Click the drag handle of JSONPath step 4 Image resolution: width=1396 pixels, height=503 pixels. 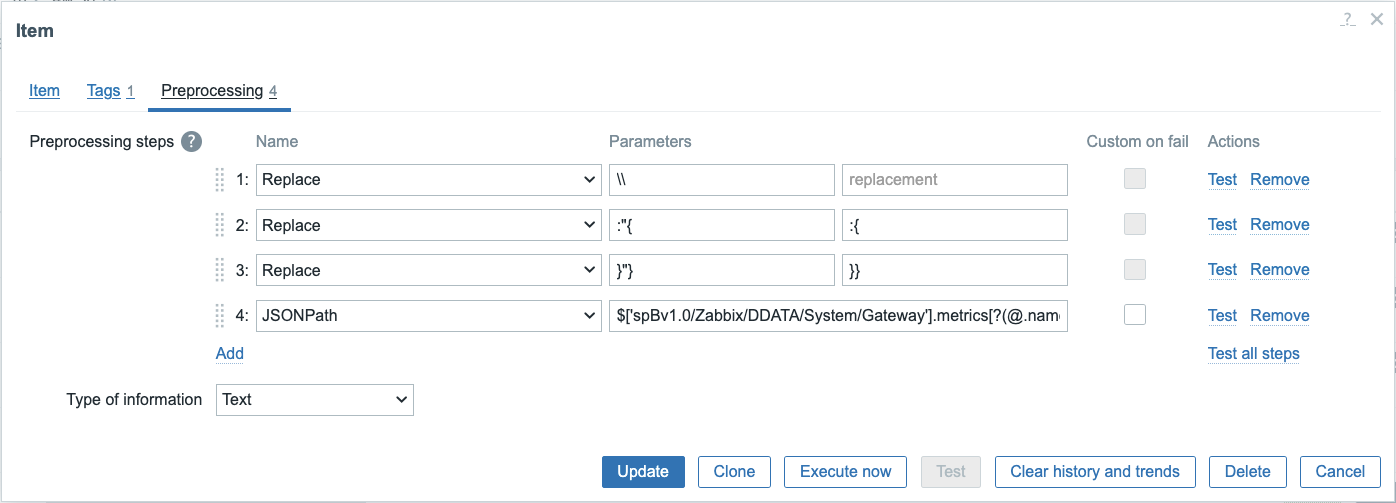click(221, 316)
